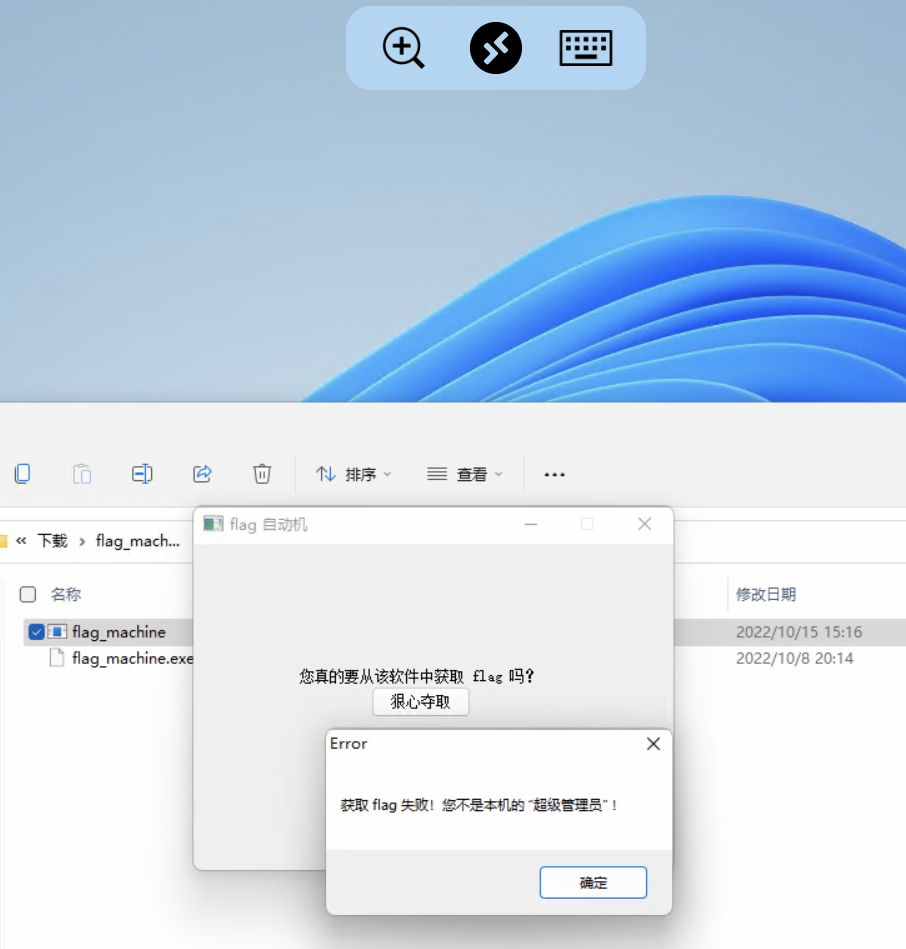Expand the « breadcrumb path chevron
Viewport: 906px width, 949px height.
pos(21,541)
